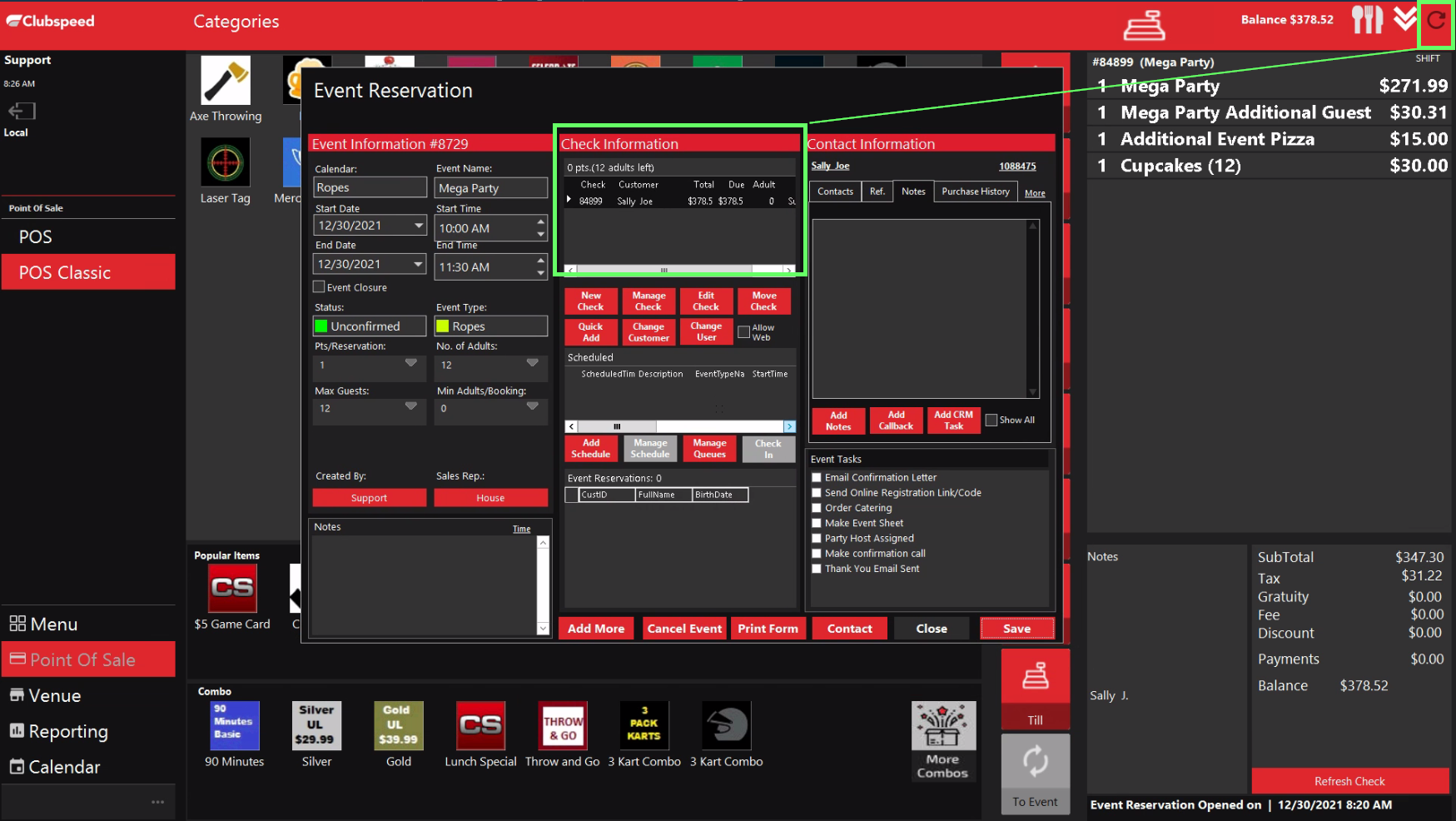The height and width of the screenshot is (821, 1456).
Task: Click the Refresh Check button
Action: (1349, 781)
